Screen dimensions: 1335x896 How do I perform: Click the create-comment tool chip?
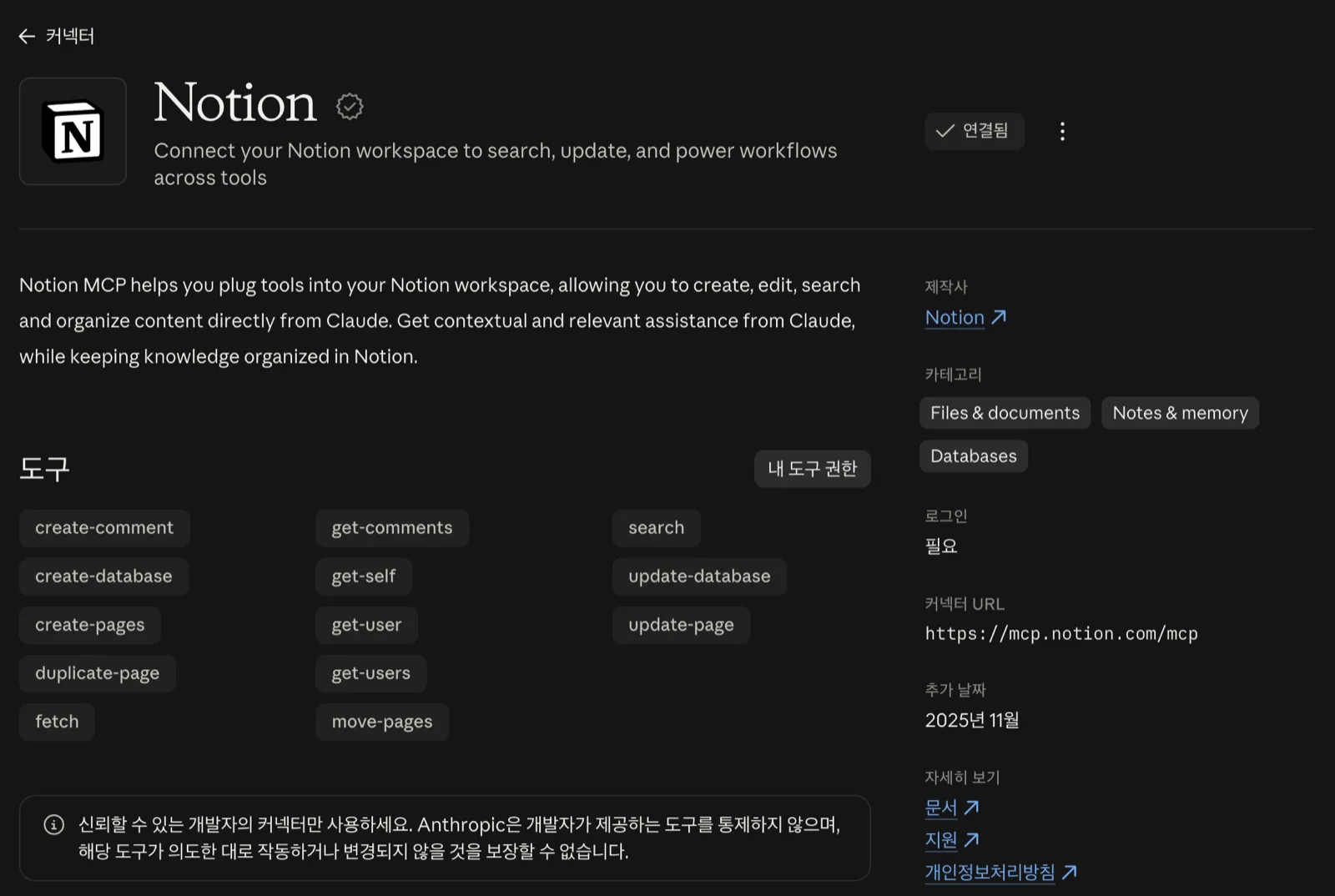104,528
